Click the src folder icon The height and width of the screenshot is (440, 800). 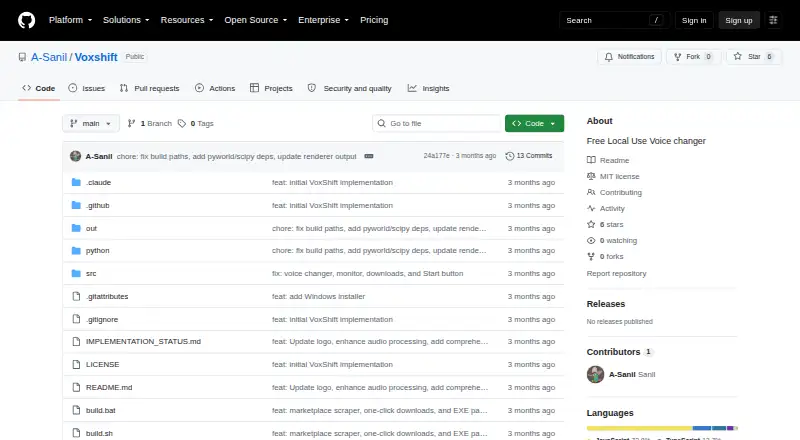click(x=76, y=274)
